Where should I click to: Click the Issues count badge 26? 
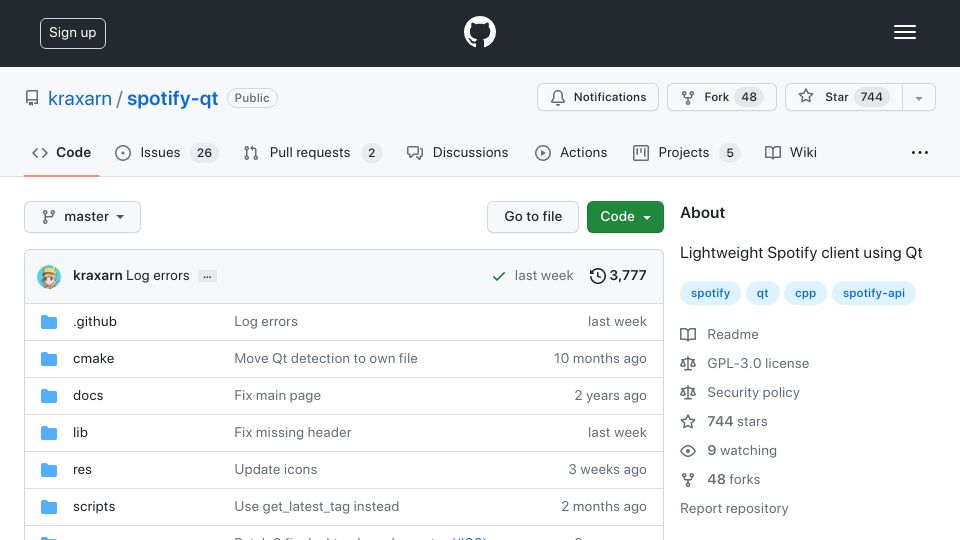point(204,153)
